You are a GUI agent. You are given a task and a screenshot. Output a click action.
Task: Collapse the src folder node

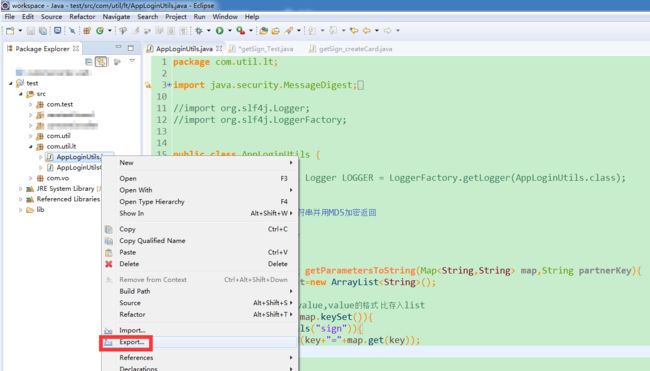(20, 94)
